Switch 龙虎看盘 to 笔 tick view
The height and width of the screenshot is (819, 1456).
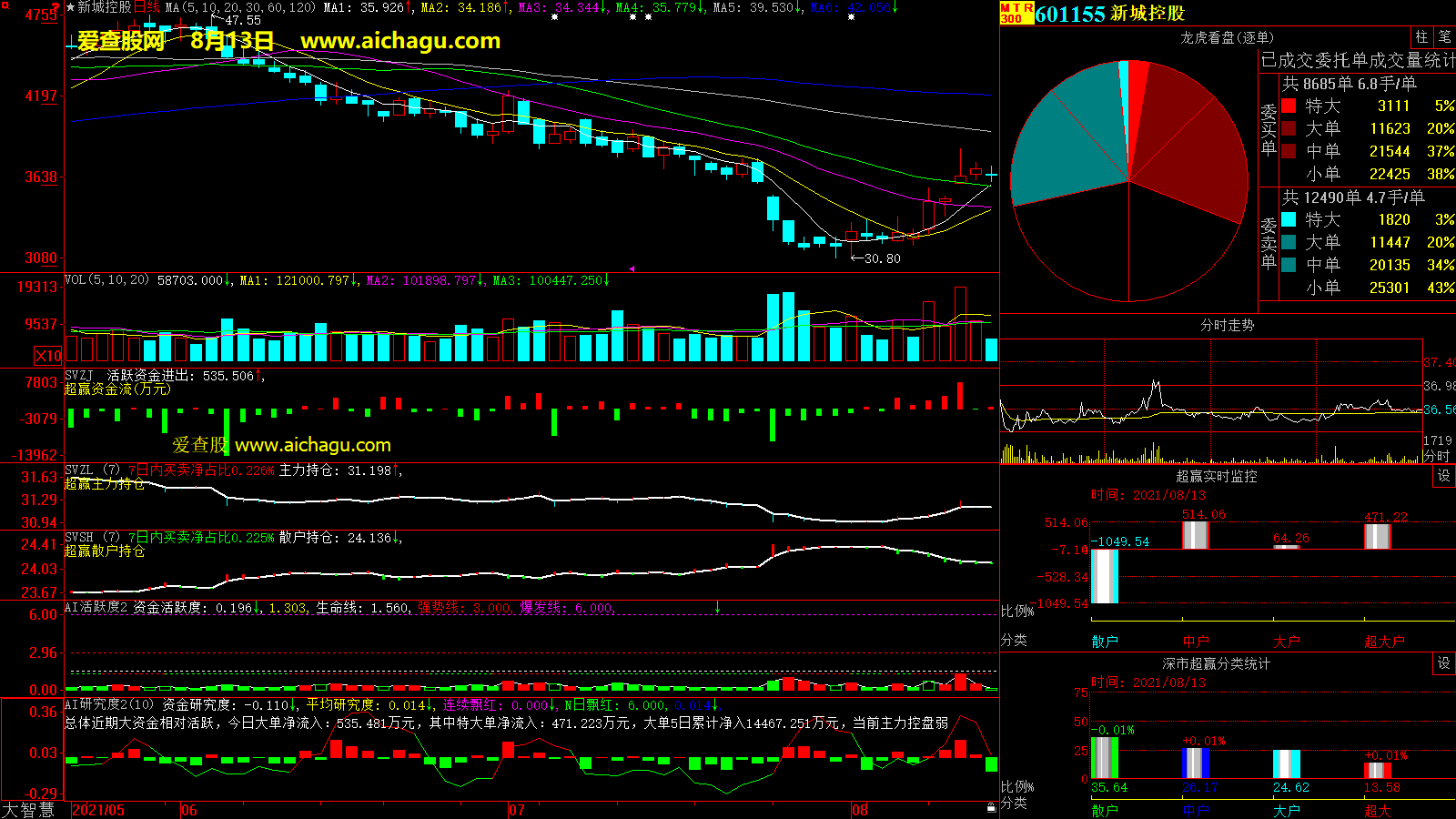1444,37
